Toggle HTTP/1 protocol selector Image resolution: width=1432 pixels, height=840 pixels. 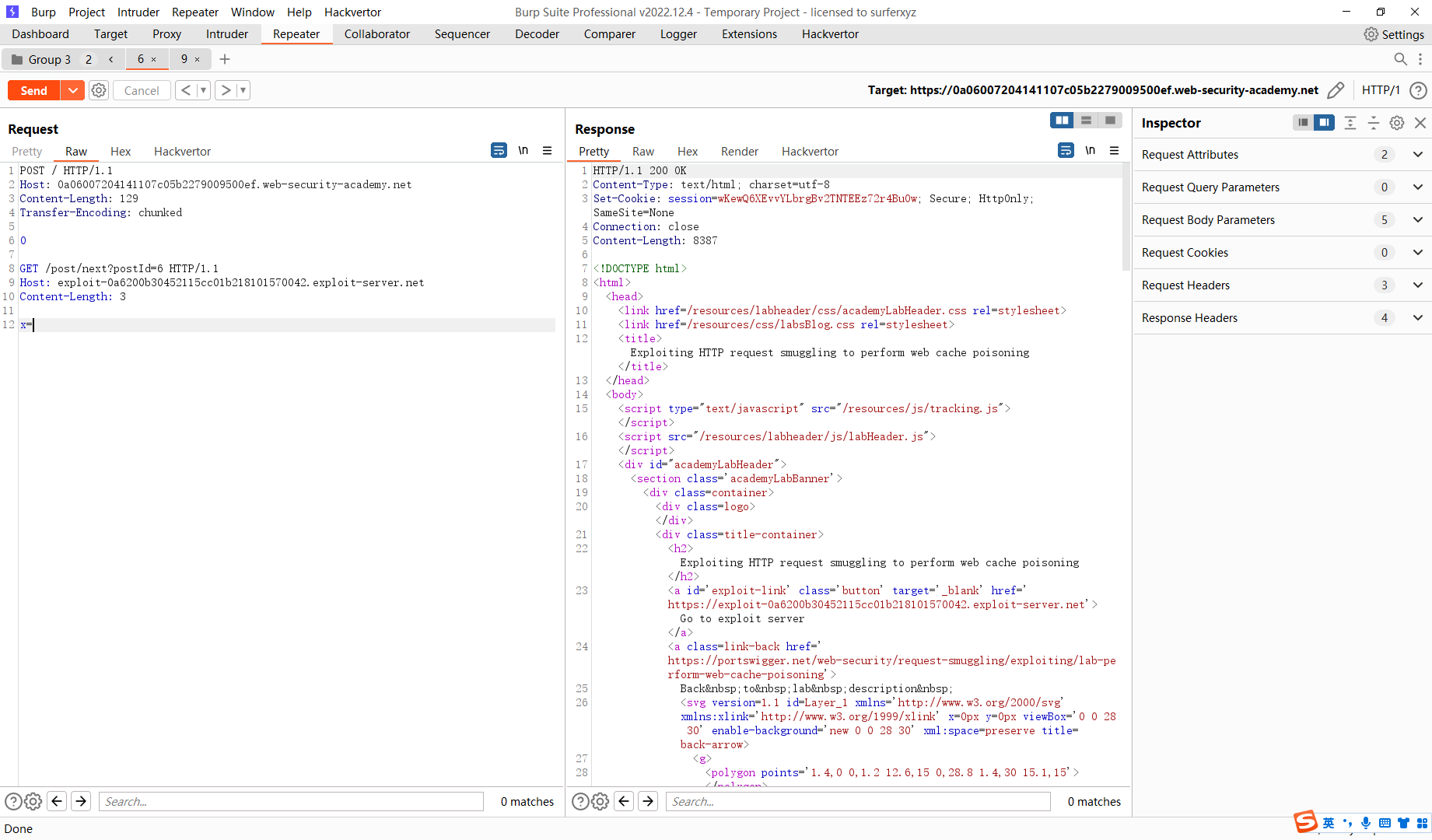[x=1381, y=90]
